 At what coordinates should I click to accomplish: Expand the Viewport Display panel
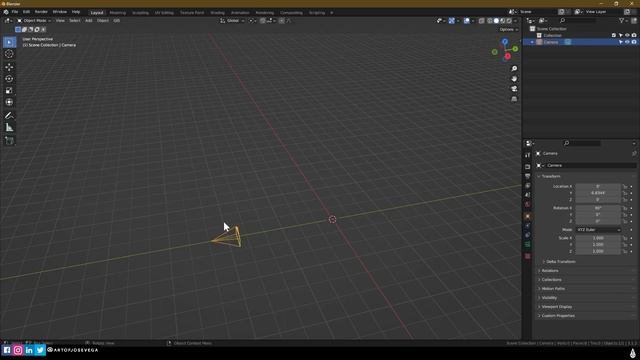point(557,307)
